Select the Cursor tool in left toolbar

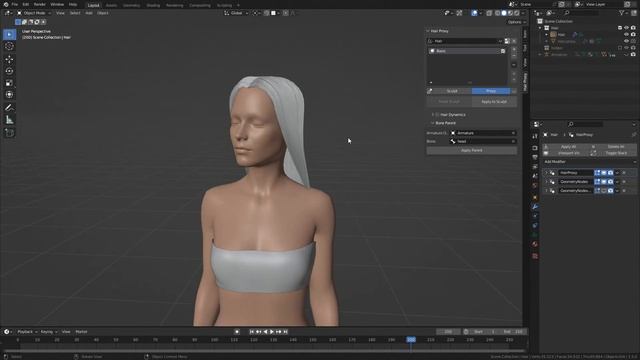tap(9, 47)
